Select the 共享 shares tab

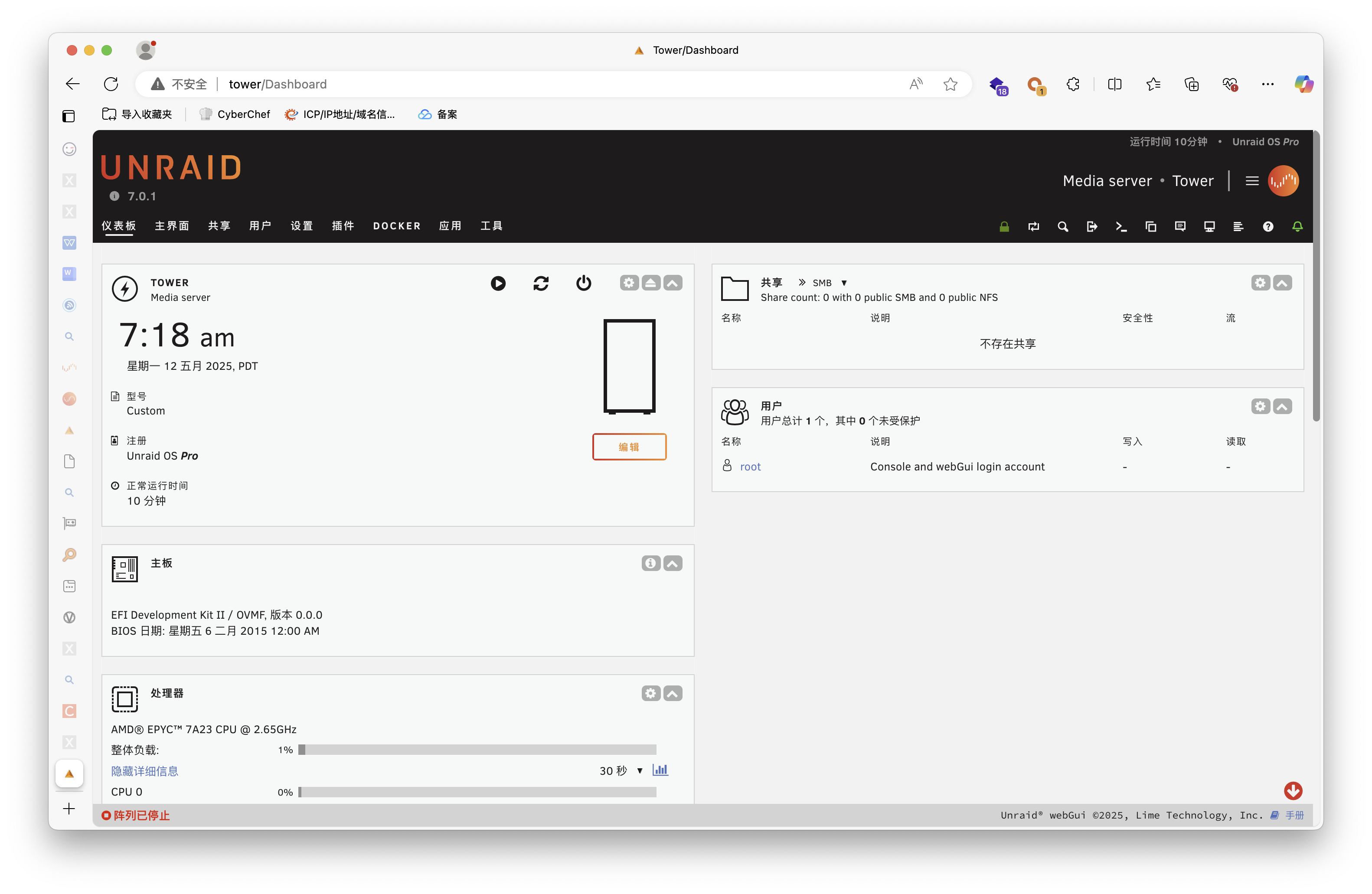[219, 226]
